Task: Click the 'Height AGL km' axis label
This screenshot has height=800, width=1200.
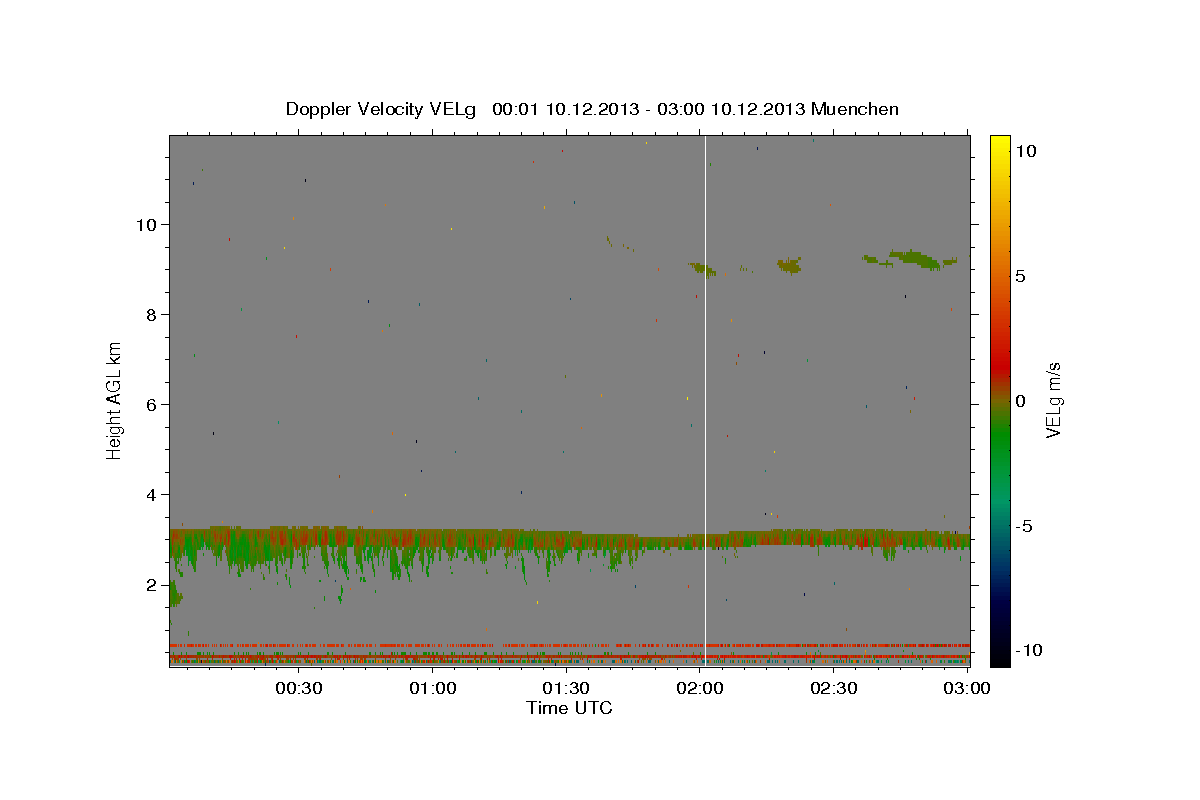Action: coord(114,400)
